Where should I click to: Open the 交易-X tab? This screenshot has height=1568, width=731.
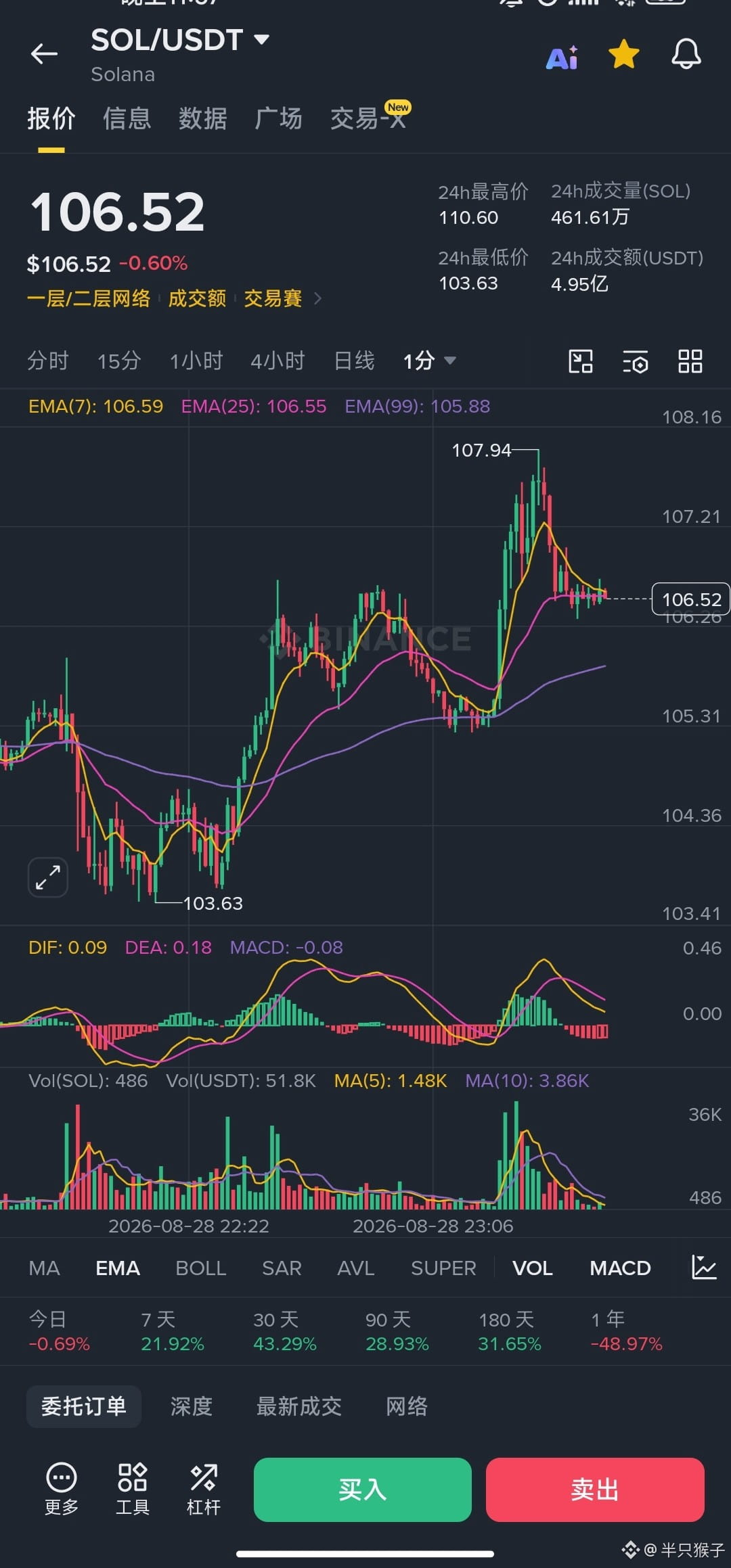(369, 117)
